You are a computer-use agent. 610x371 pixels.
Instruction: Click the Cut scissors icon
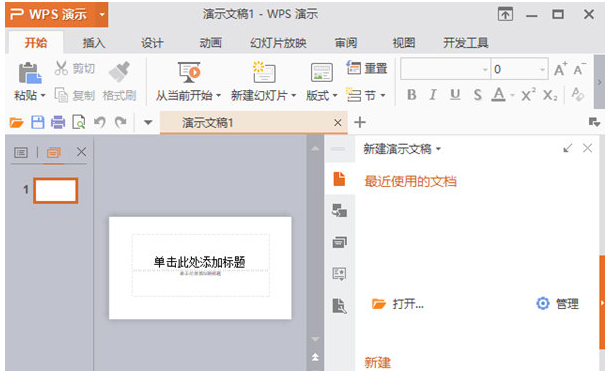[61, 68]
